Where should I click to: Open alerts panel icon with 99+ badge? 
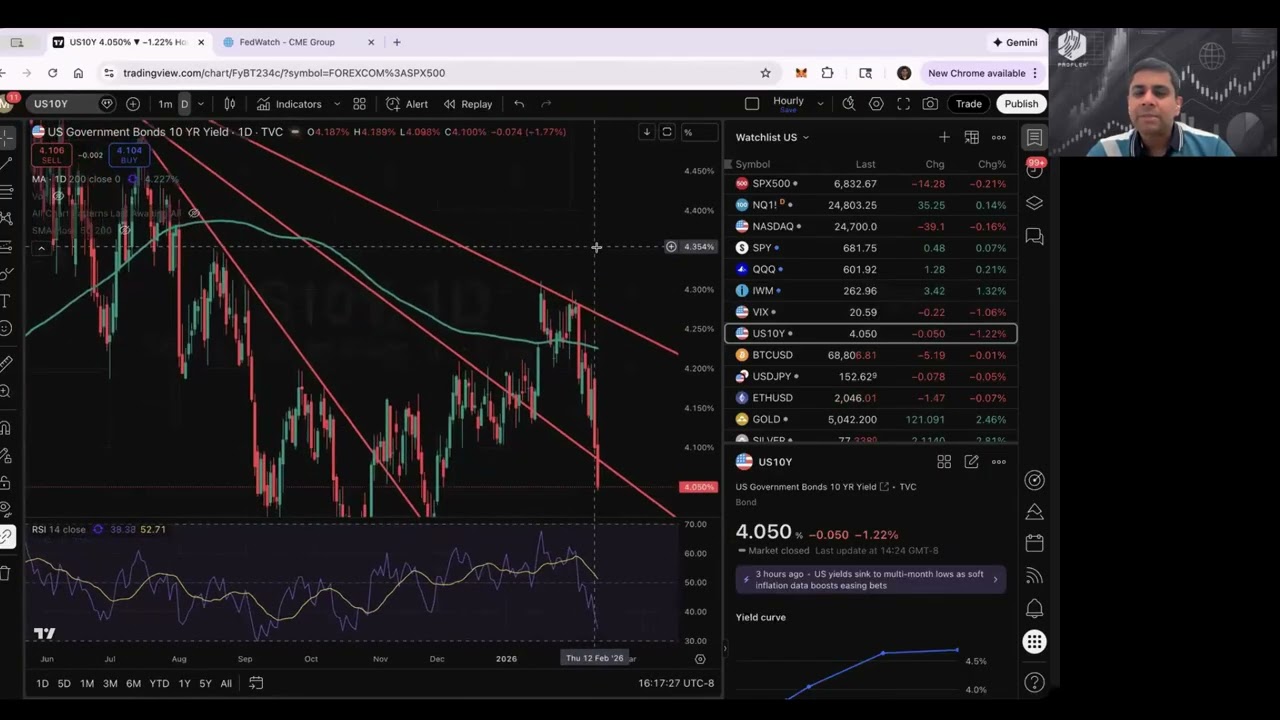pyautogui.click(x=1035, y=169)
